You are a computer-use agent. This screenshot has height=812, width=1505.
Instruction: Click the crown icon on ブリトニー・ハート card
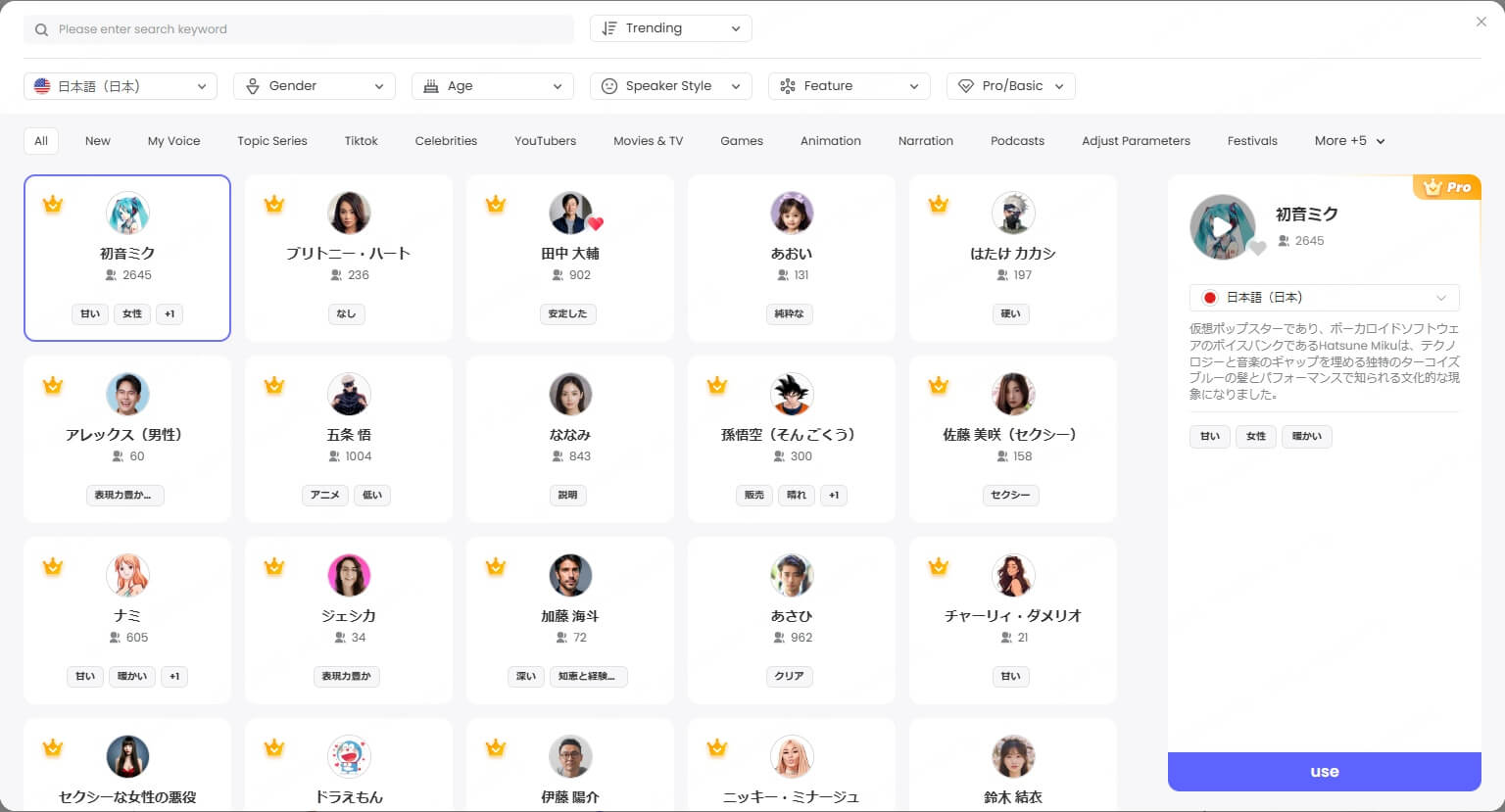click(274, 204)
